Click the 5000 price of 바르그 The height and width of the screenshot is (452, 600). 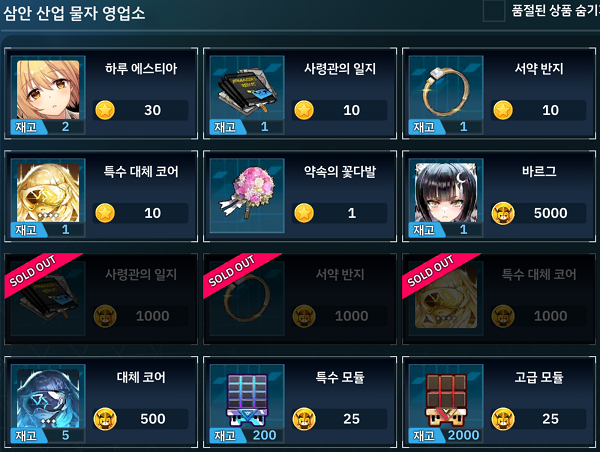tap(550, 213)
